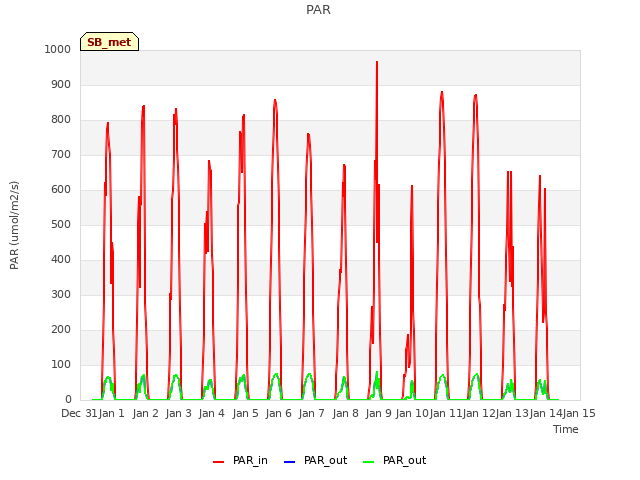The height and width of the screenshot is (480, 640).
Task: Click the 700 y-axis tick label
Action: (x=61, y=155)
